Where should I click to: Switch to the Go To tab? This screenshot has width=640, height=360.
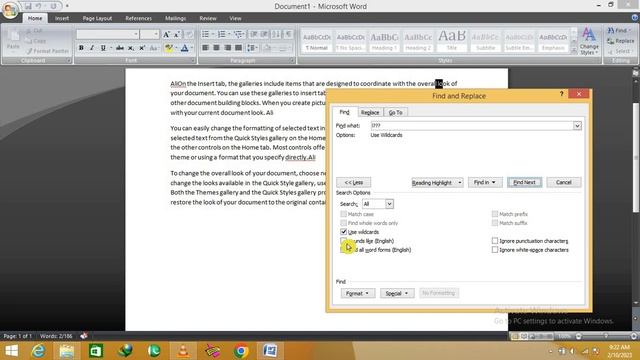pos(395,112)
